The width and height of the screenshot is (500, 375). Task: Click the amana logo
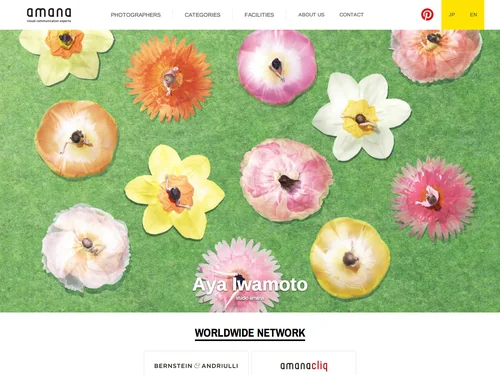[49, 15]
